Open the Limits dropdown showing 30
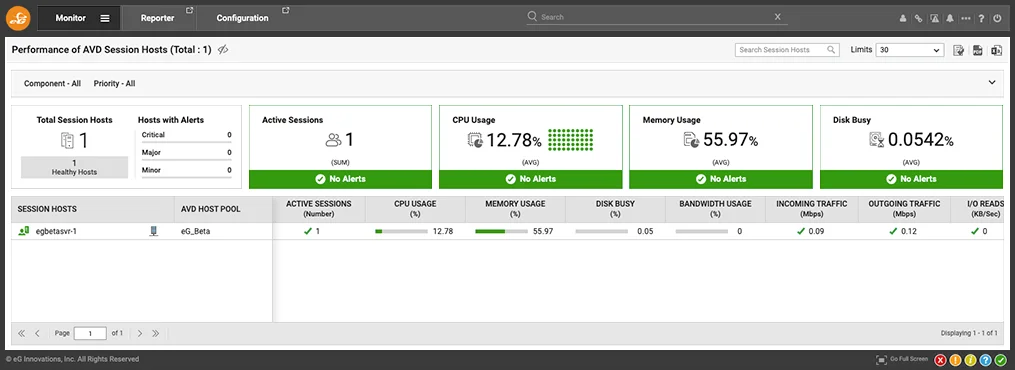This screenshot has width=1015, height=370. click(909, 50)
